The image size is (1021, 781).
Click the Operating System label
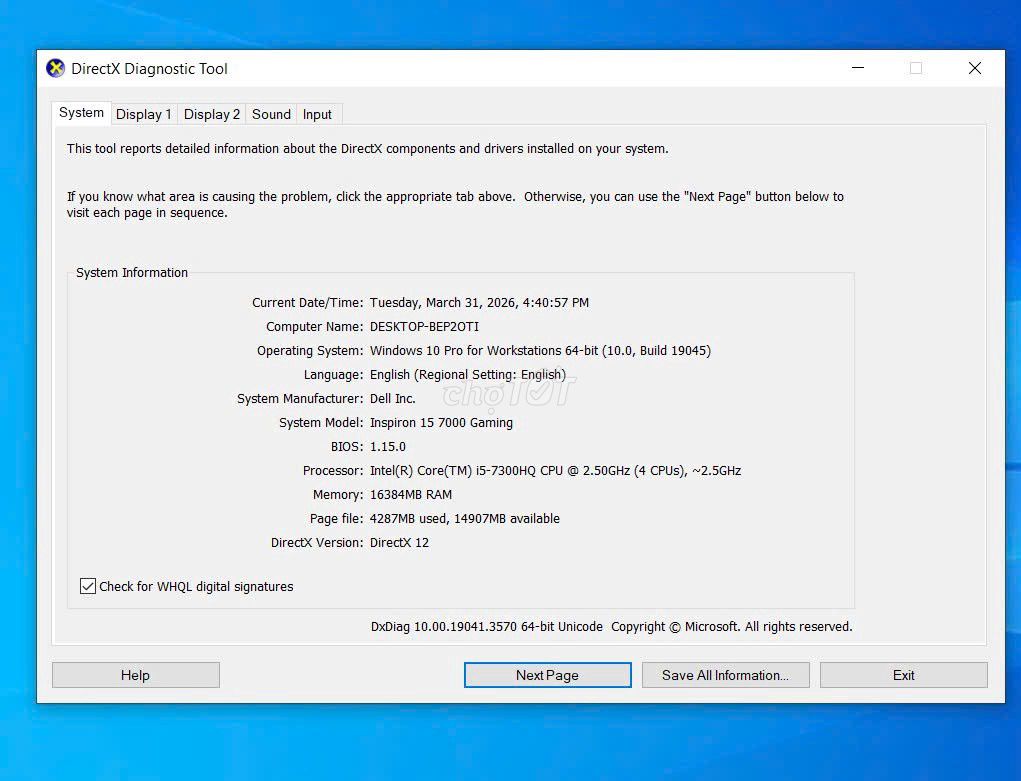(310, 350)
